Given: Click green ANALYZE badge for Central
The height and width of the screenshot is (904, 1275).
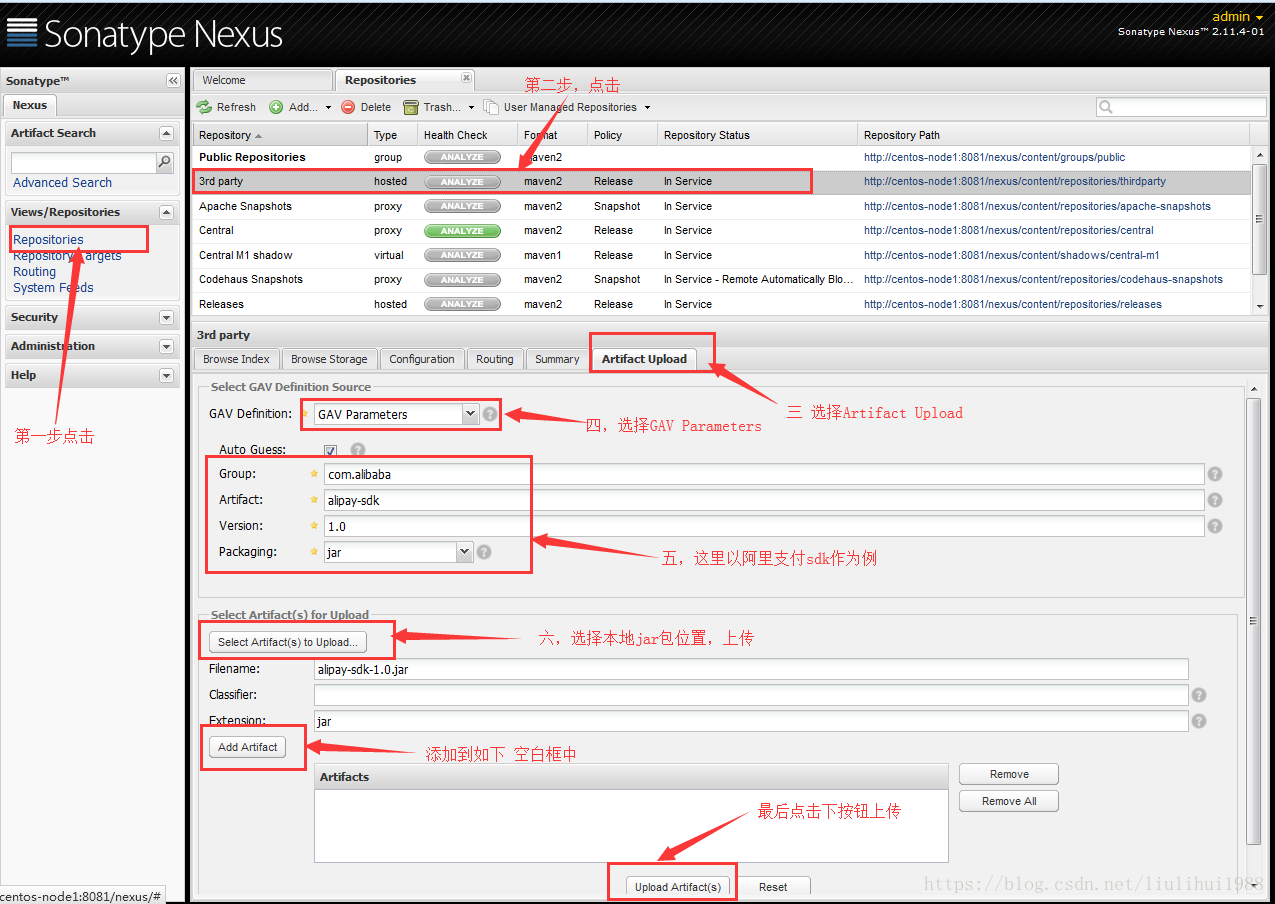Looking at the screenshot, I should pyautogui.click(x=462, y=231).
